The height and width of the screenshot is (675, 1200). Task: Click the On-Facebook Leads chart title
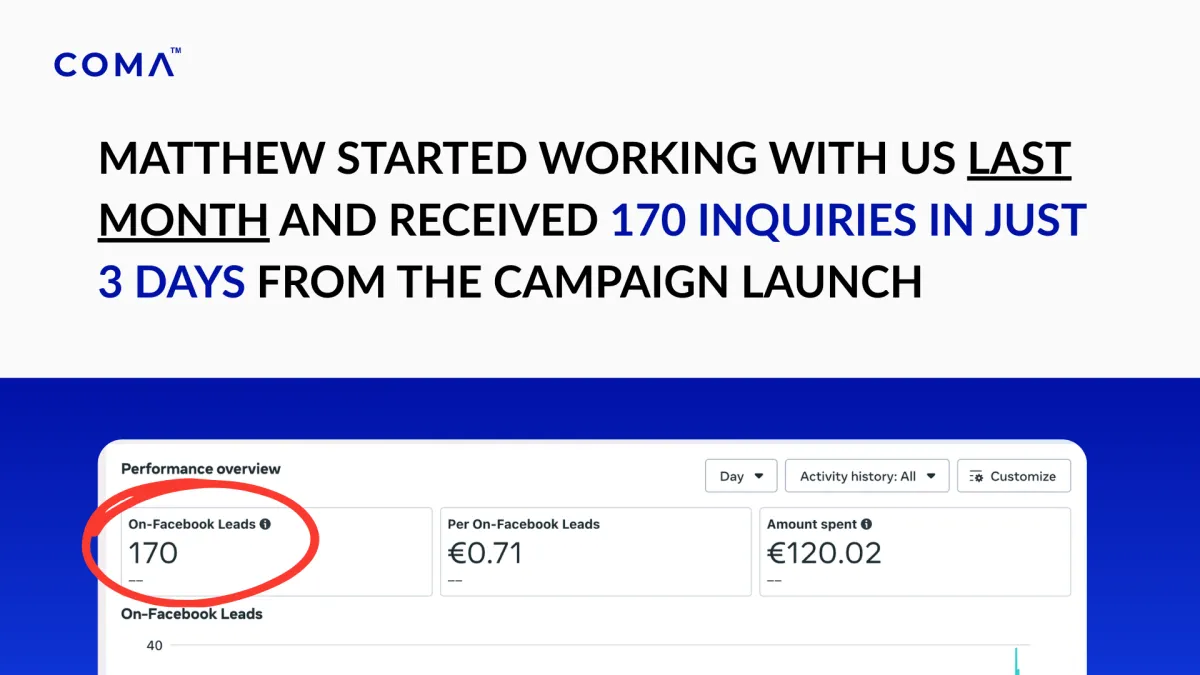[x=192, y=613]
